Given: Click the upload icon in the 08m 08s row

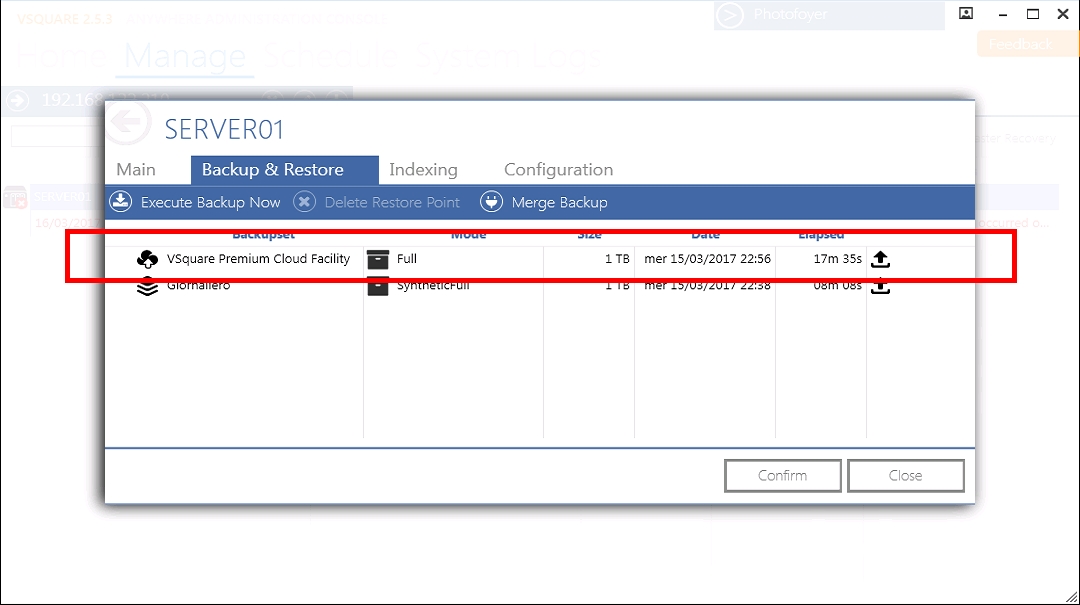Looking at the screenshot, I should [x=880, y=287].
